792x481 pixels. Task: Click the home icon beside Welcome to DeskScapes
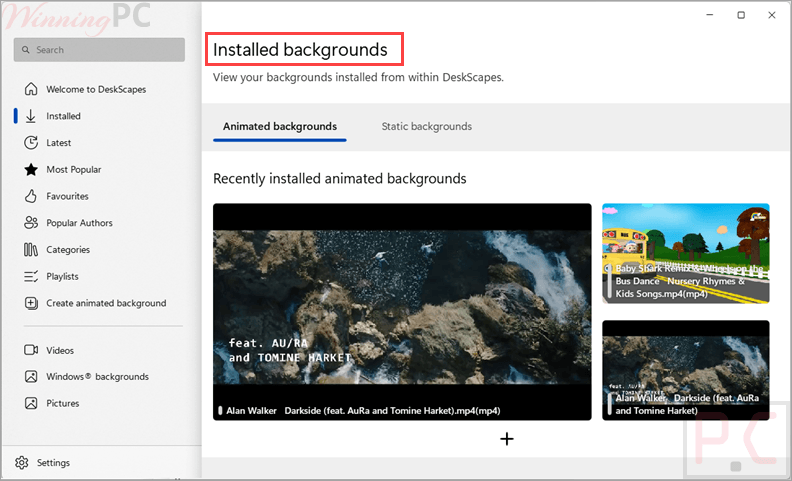tap(31, 89)
